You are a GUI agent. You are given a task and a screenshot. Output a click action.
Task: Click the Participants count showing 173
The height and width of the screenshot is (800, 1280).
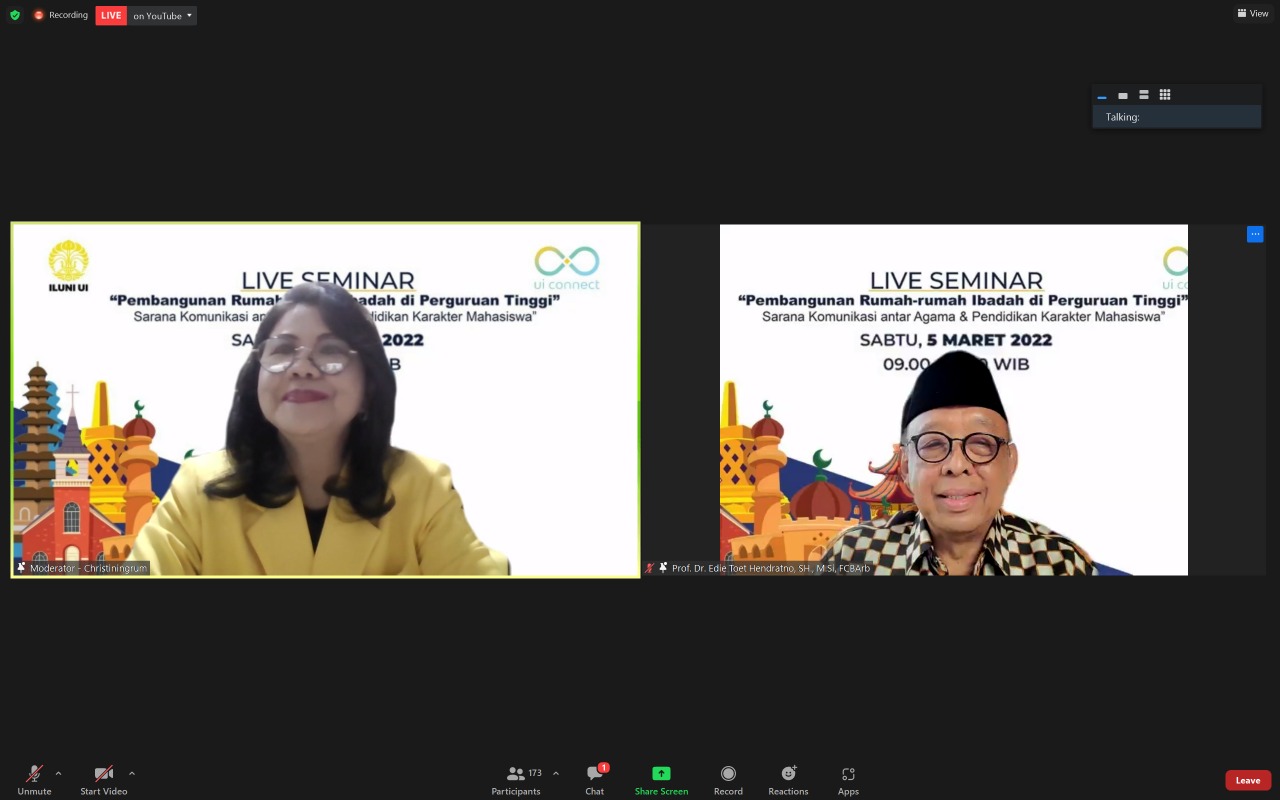point(535,772)
